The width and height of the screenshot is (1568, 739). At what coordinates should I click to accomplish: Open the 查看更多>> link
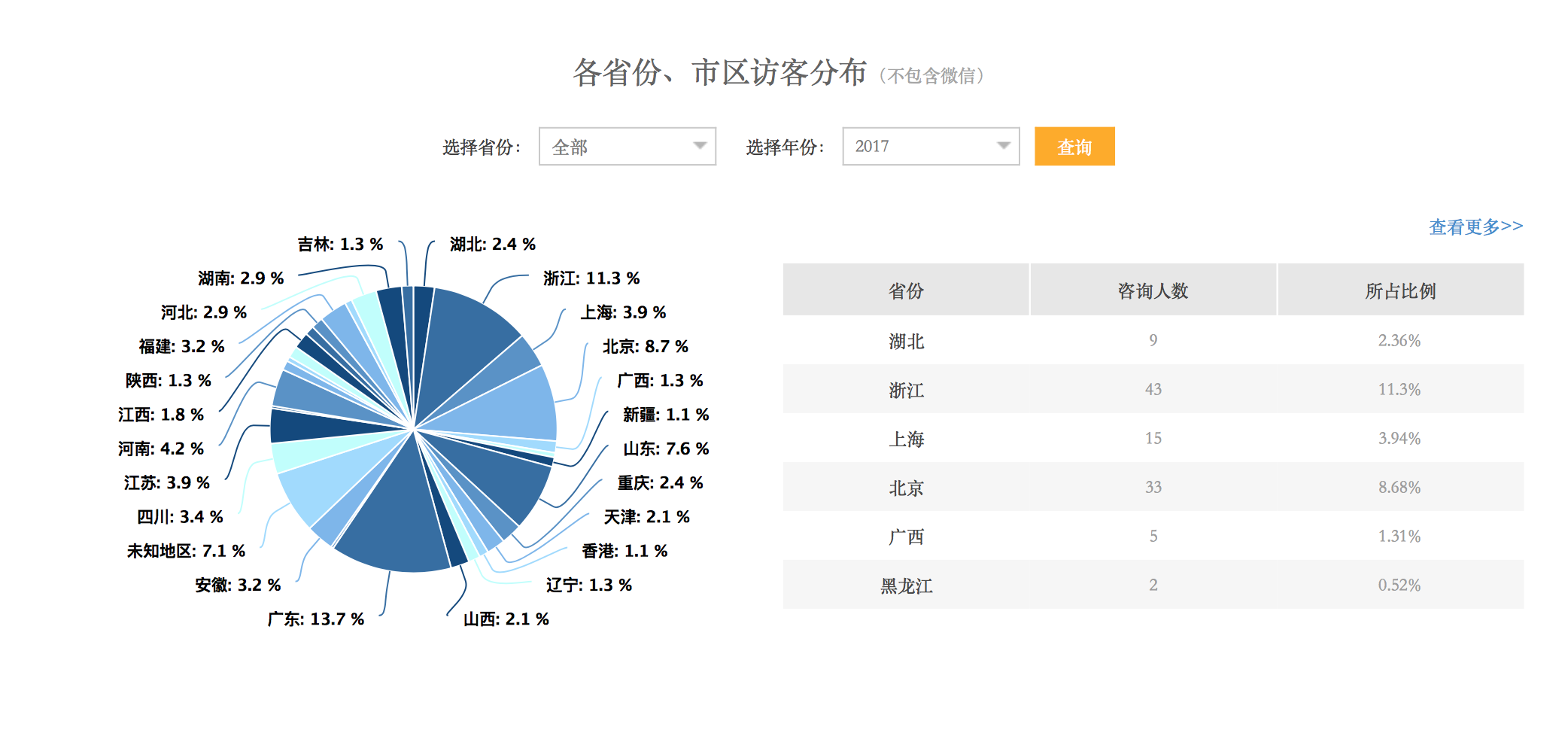click(x=1475, y=227)
